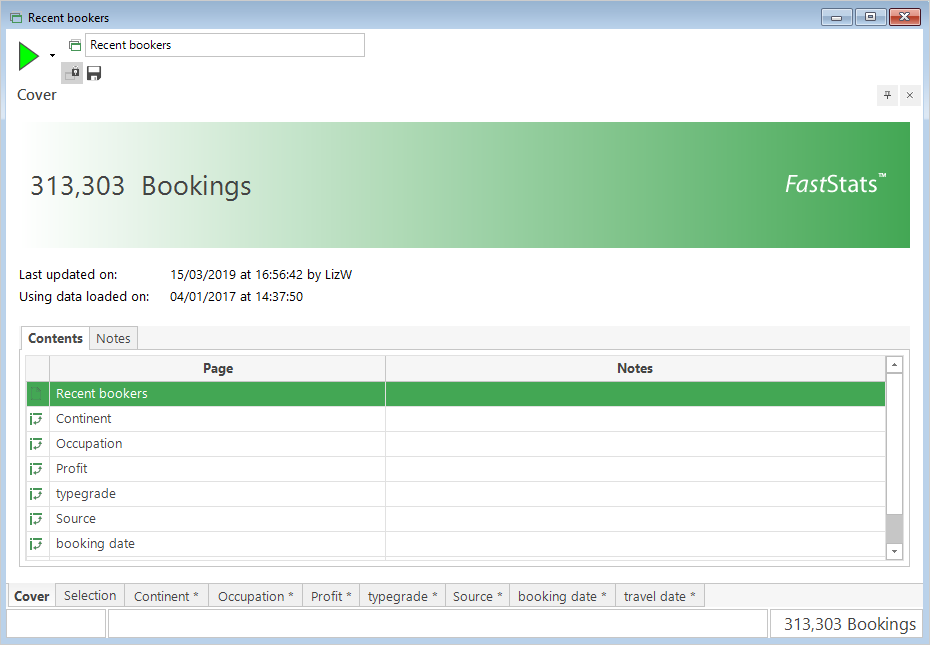The image size is (930, 645).
Task: Click the Notes column header
Action: coord(635,368)
